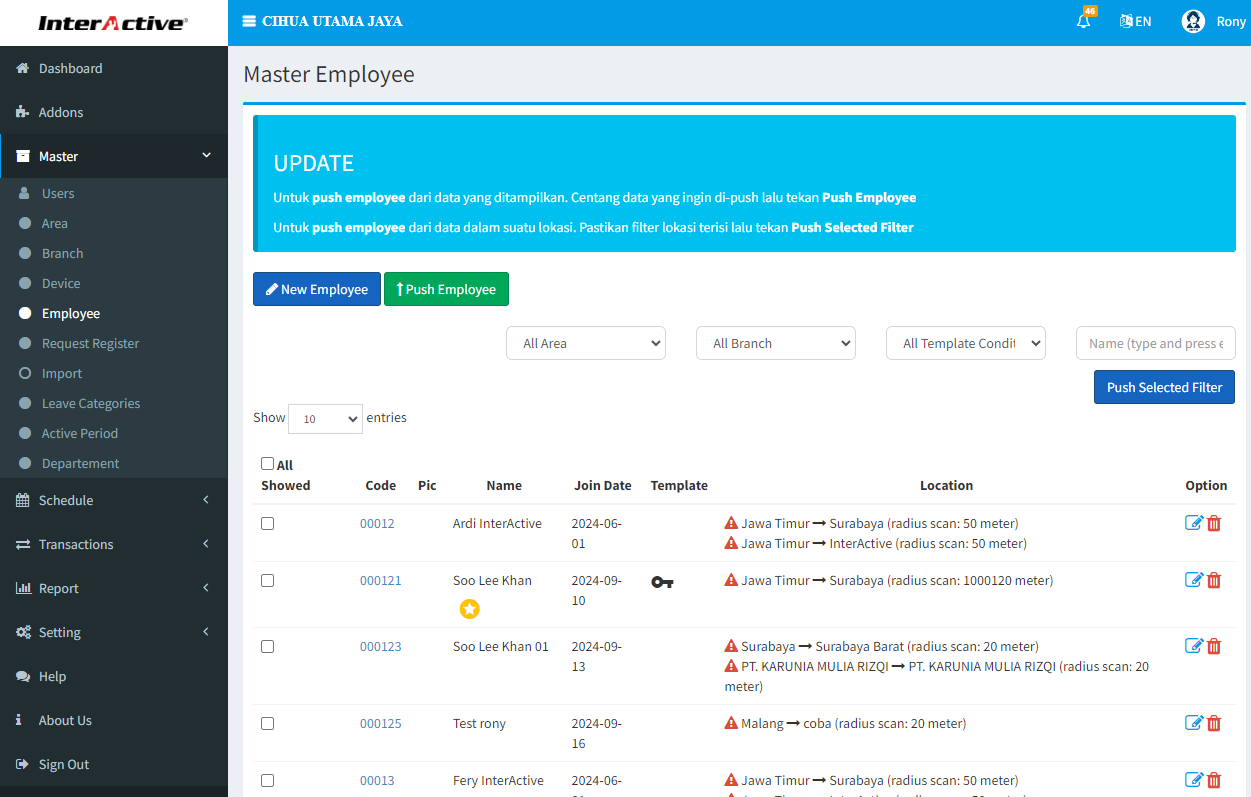Click the edit icon for Ardi InterActive
1251x797 pixels.
(x=1193, y=523)
